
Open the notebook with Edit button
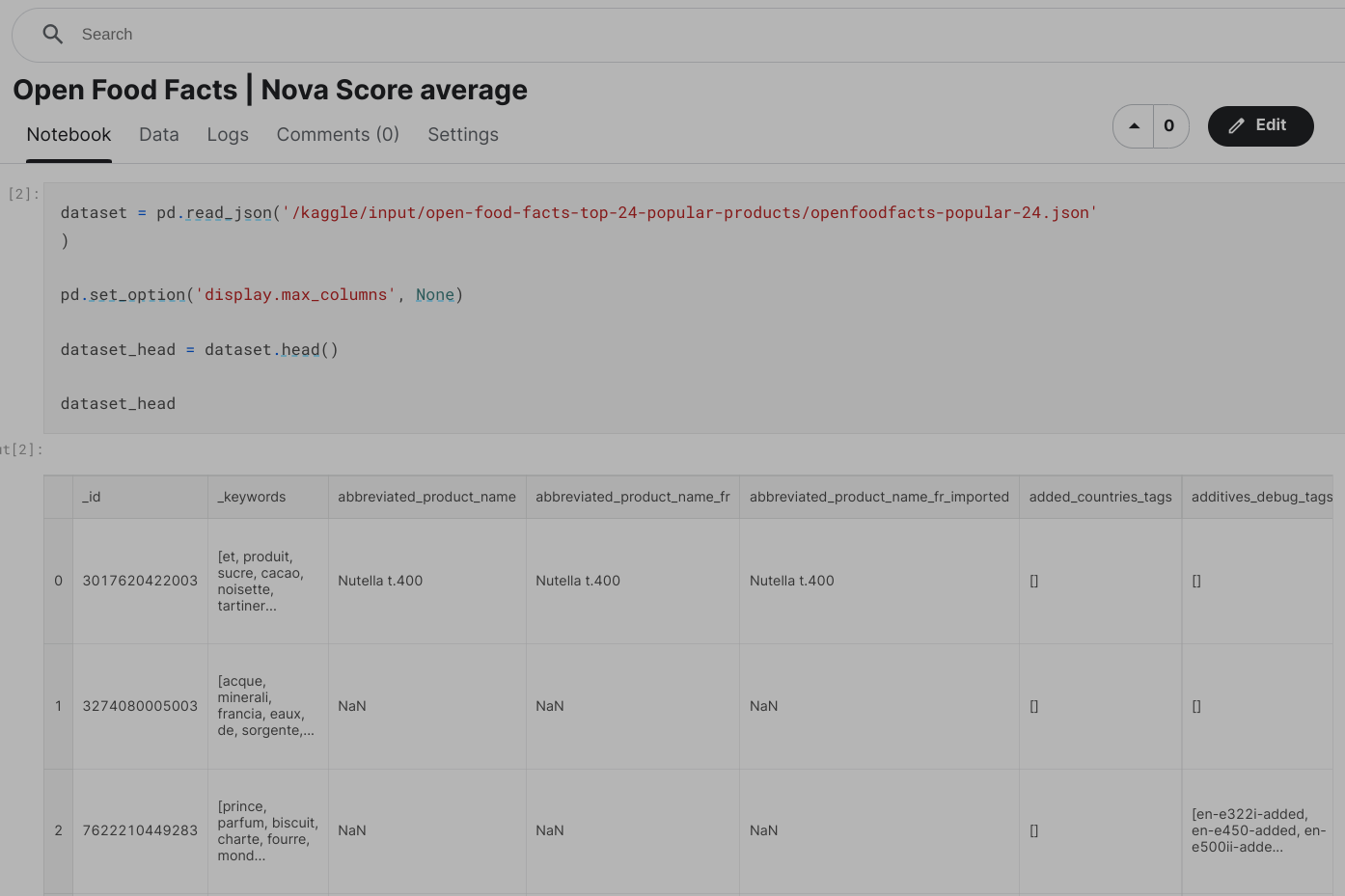[1260, 126]
